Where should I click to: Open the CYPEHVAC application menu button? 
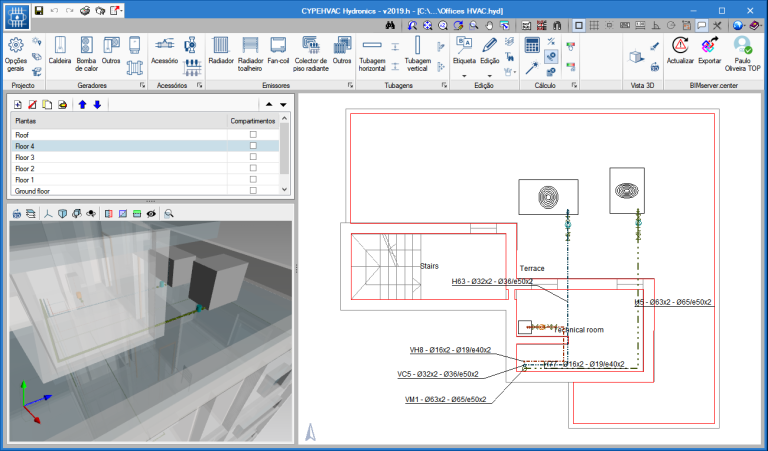click(x=17, y=17)
